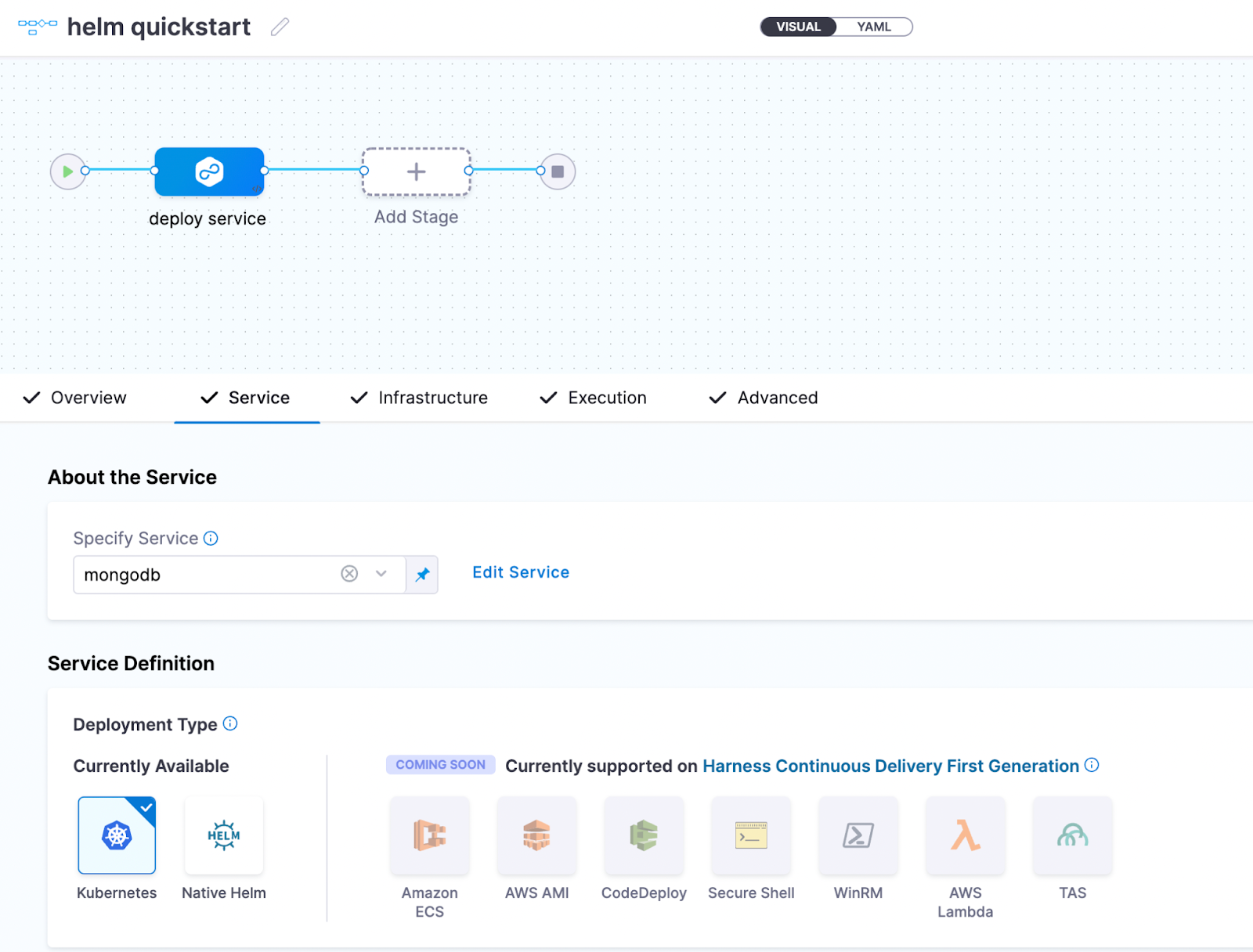Open the Deployment Type info icon
This screenshot has height=952, width=1253.
point(230,723)
